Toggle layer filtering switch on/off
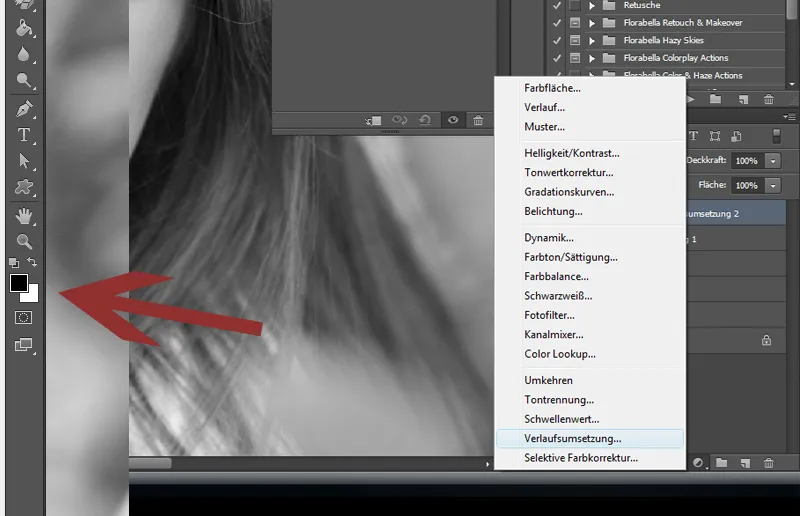Screen dimensions: 800x516 click(x=776, y=136)
